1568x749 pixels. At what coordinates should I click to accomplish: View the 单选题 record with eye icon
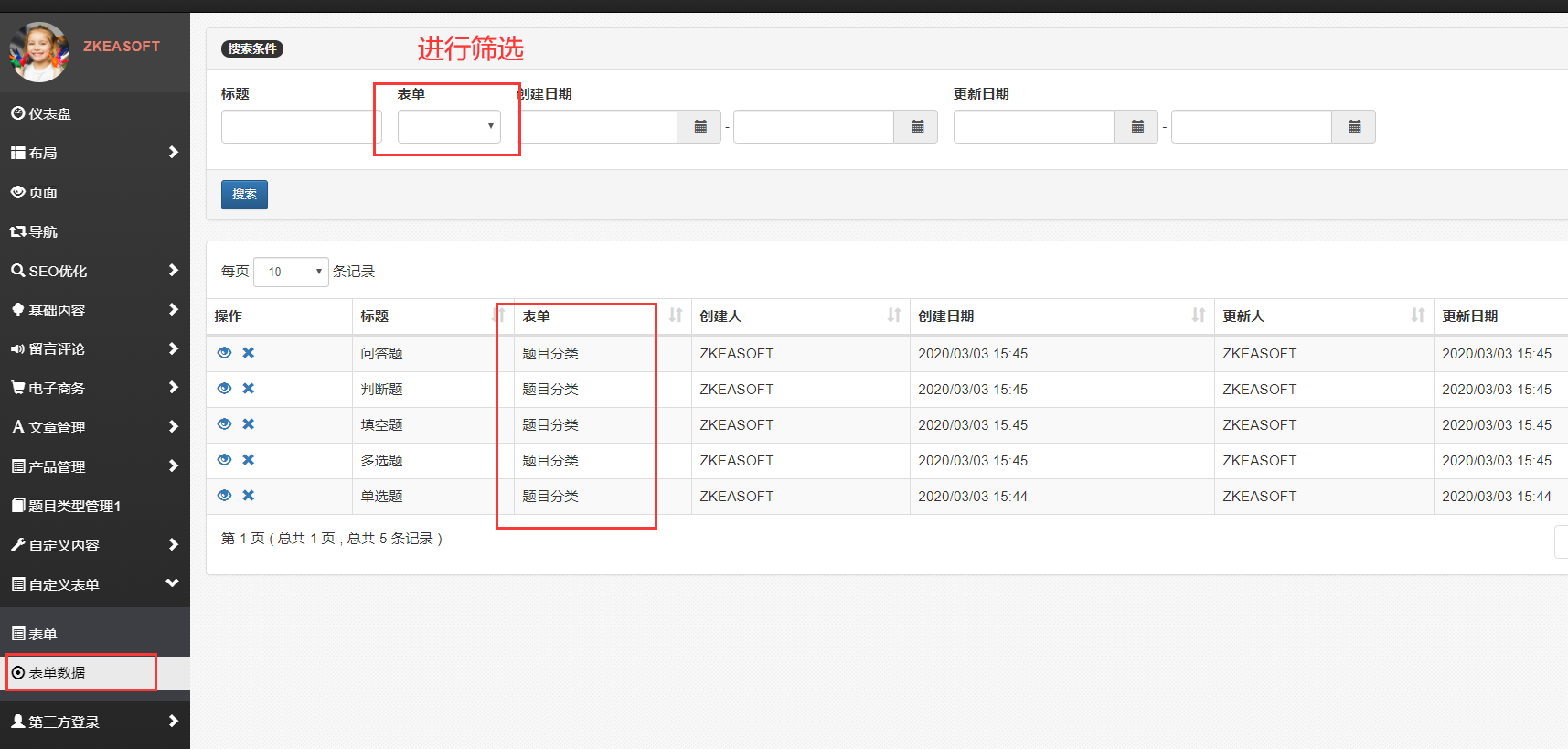[224, 496]
